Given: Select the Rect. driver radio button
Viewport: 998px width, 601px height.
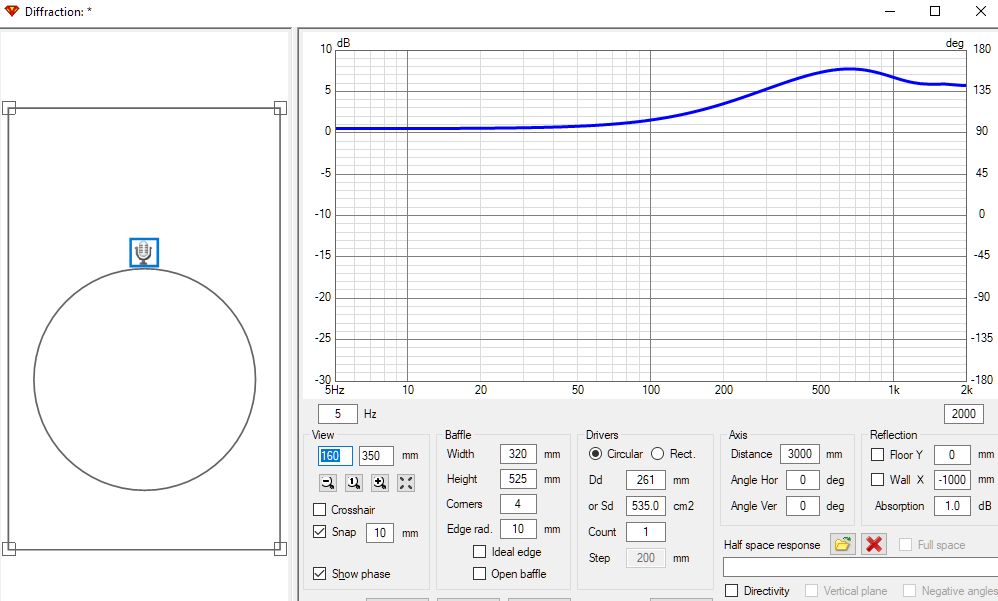Looking at the screenshot, I should (x=657, y=454).
